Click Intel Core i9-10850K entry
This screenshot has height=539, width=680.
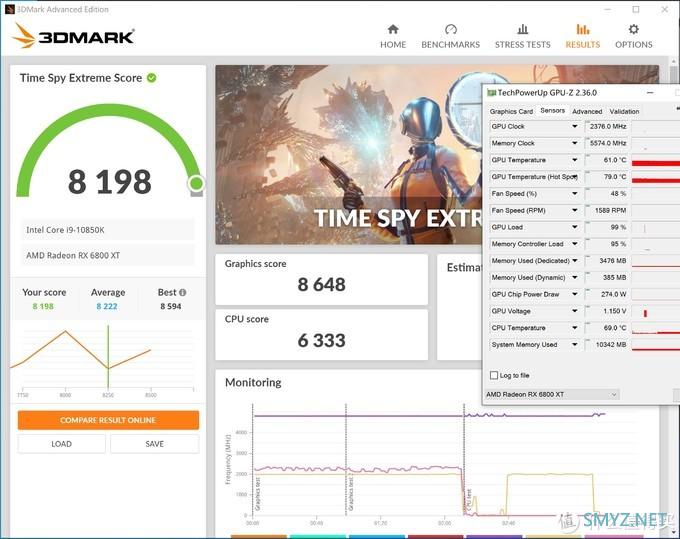click(108, 230)
